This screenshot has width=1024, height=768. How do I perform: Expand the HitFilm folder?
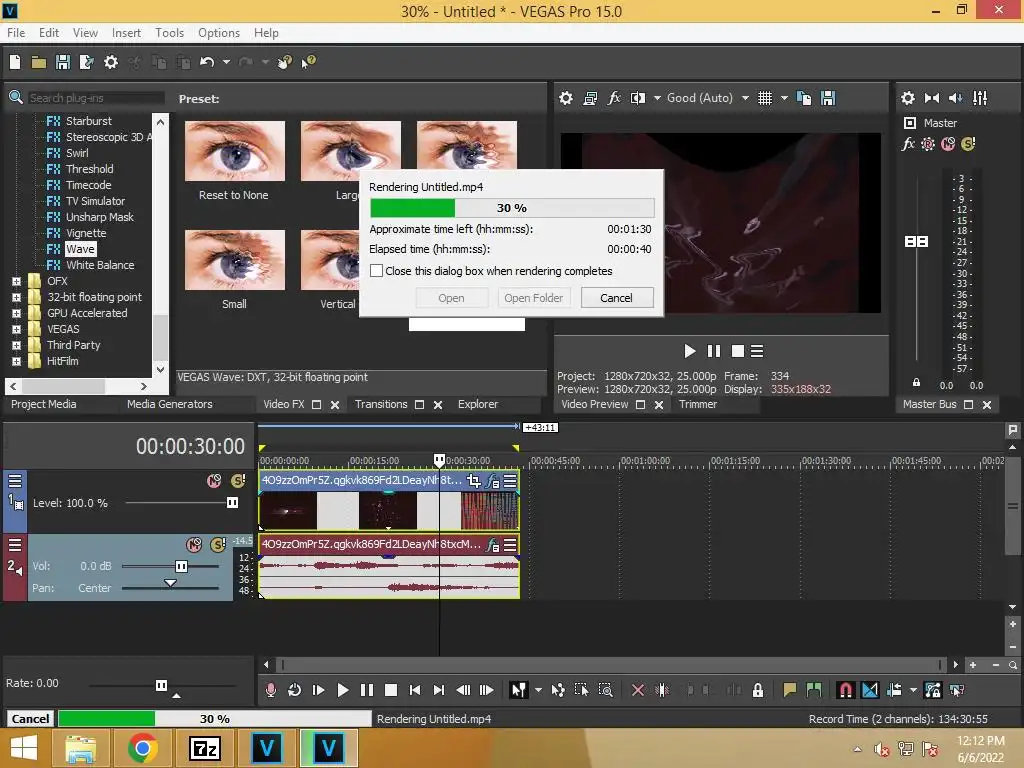tap(16, 361)
